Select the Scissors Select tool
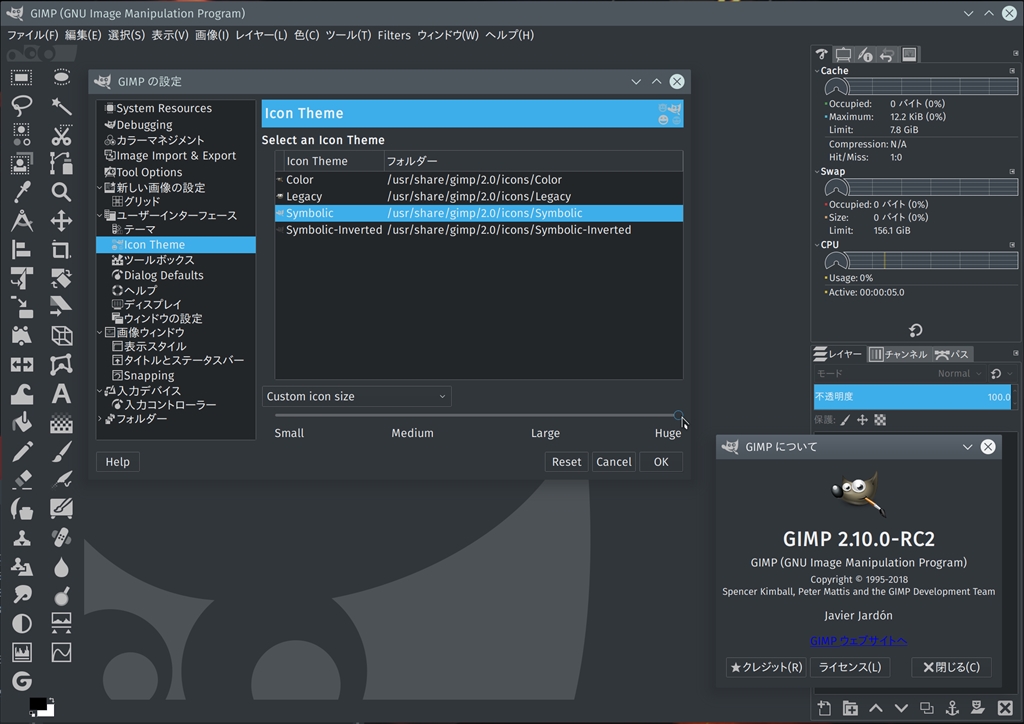The image size is (1024, 724). click(61, 134)
